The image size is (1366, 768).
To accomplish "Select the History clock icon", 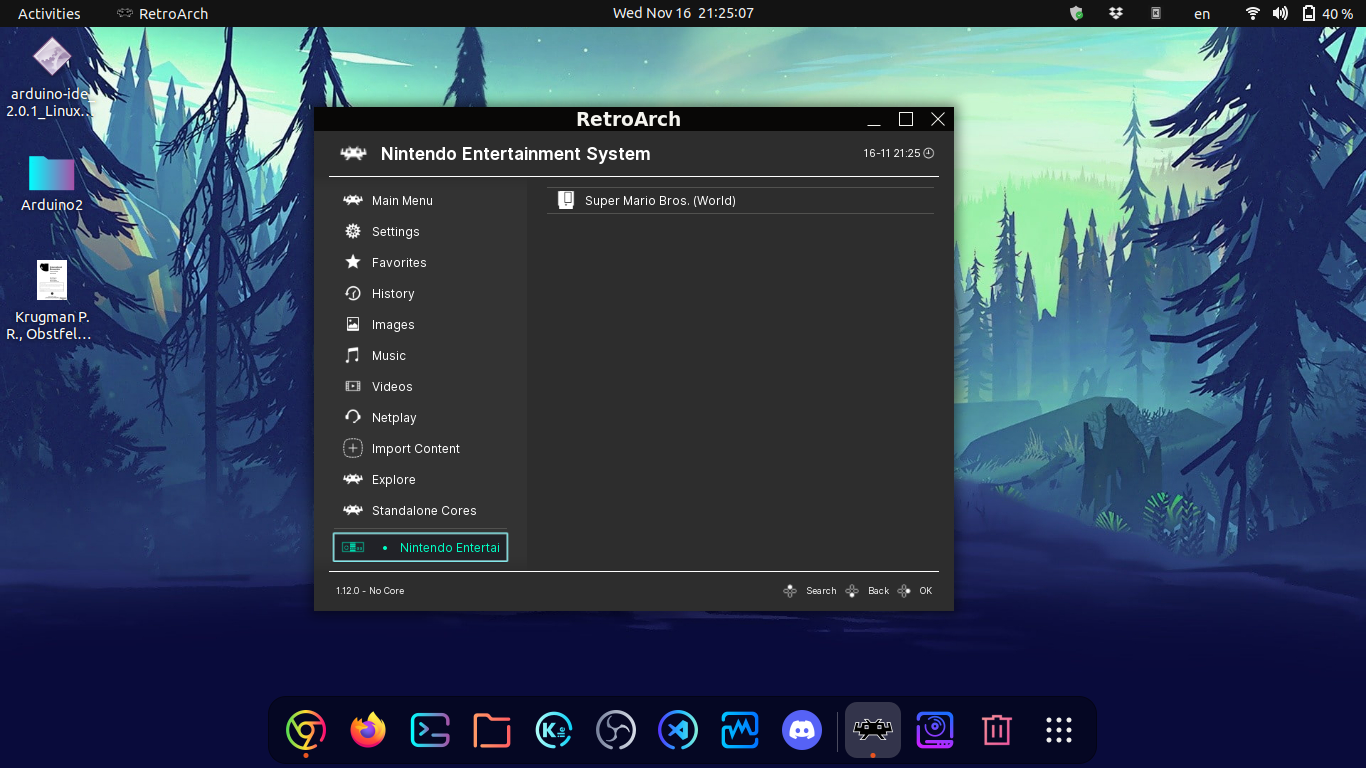I will (353, 294).
